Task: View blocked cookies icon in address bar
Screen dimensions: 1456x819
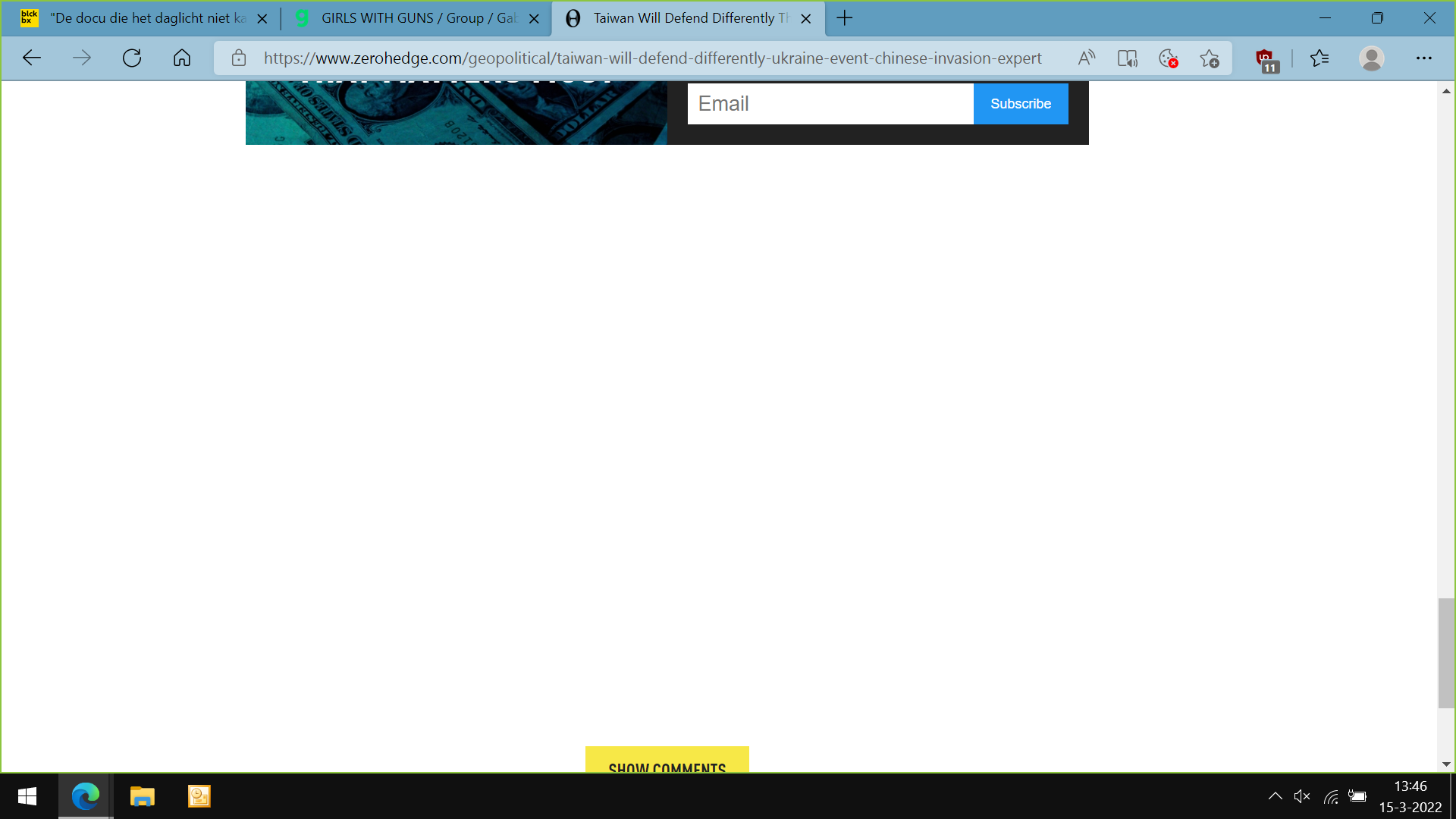Action: 1168,58
